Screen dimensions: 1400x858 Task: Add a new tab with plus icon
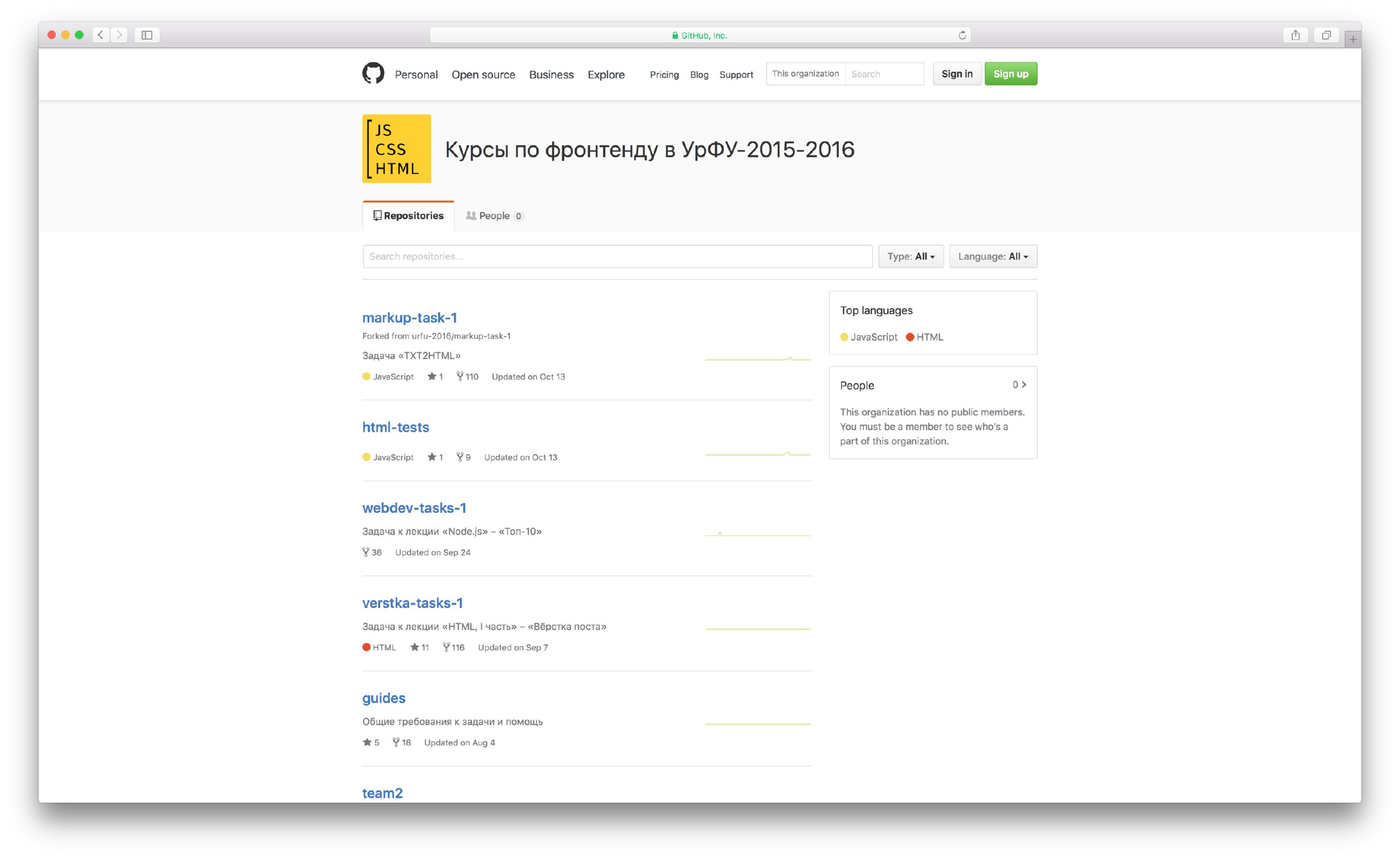click(1353, 39)
